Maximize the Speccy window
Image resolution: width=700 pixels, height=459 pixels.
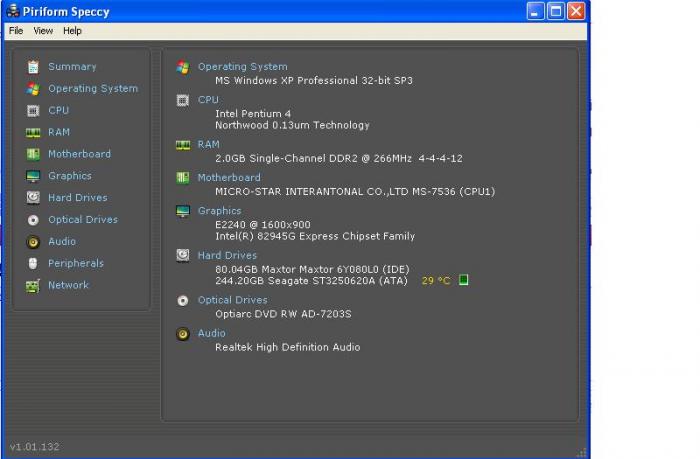point(556,11)
